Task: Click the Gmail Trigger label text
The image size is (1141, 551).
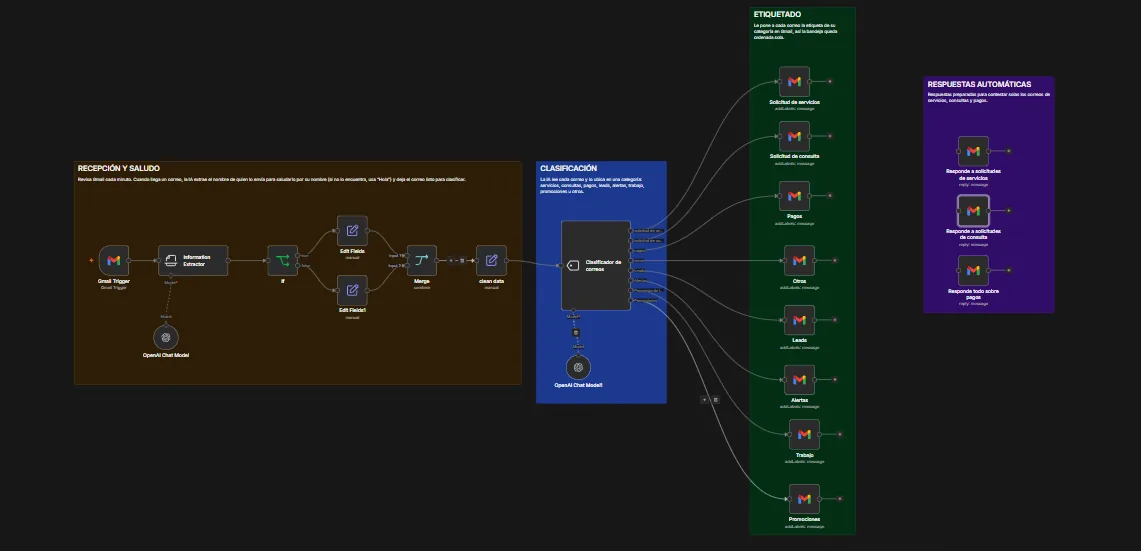Action: click(114, 281)
